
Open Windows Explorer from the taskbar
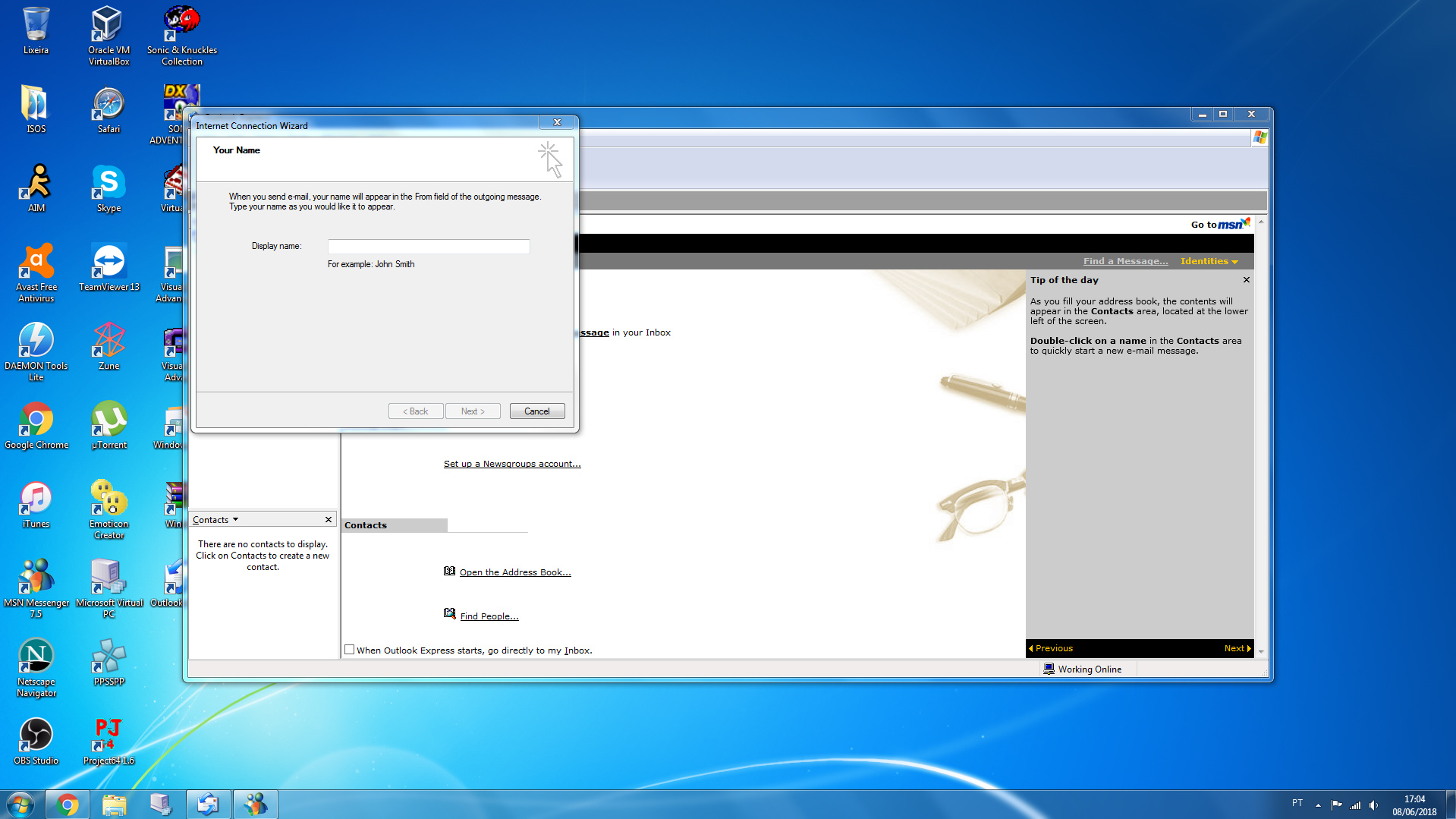pos(114,805)
